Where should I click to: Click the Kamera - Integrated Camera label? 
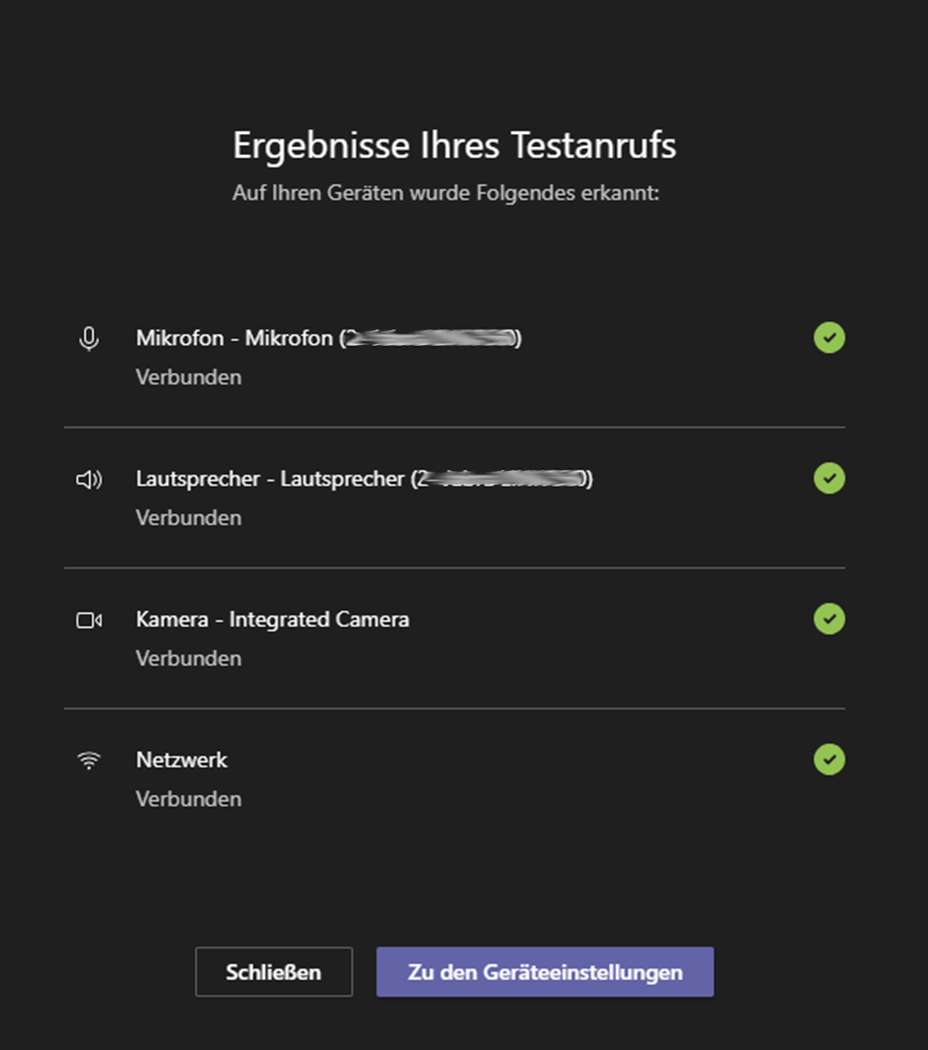tap(273, 619)
